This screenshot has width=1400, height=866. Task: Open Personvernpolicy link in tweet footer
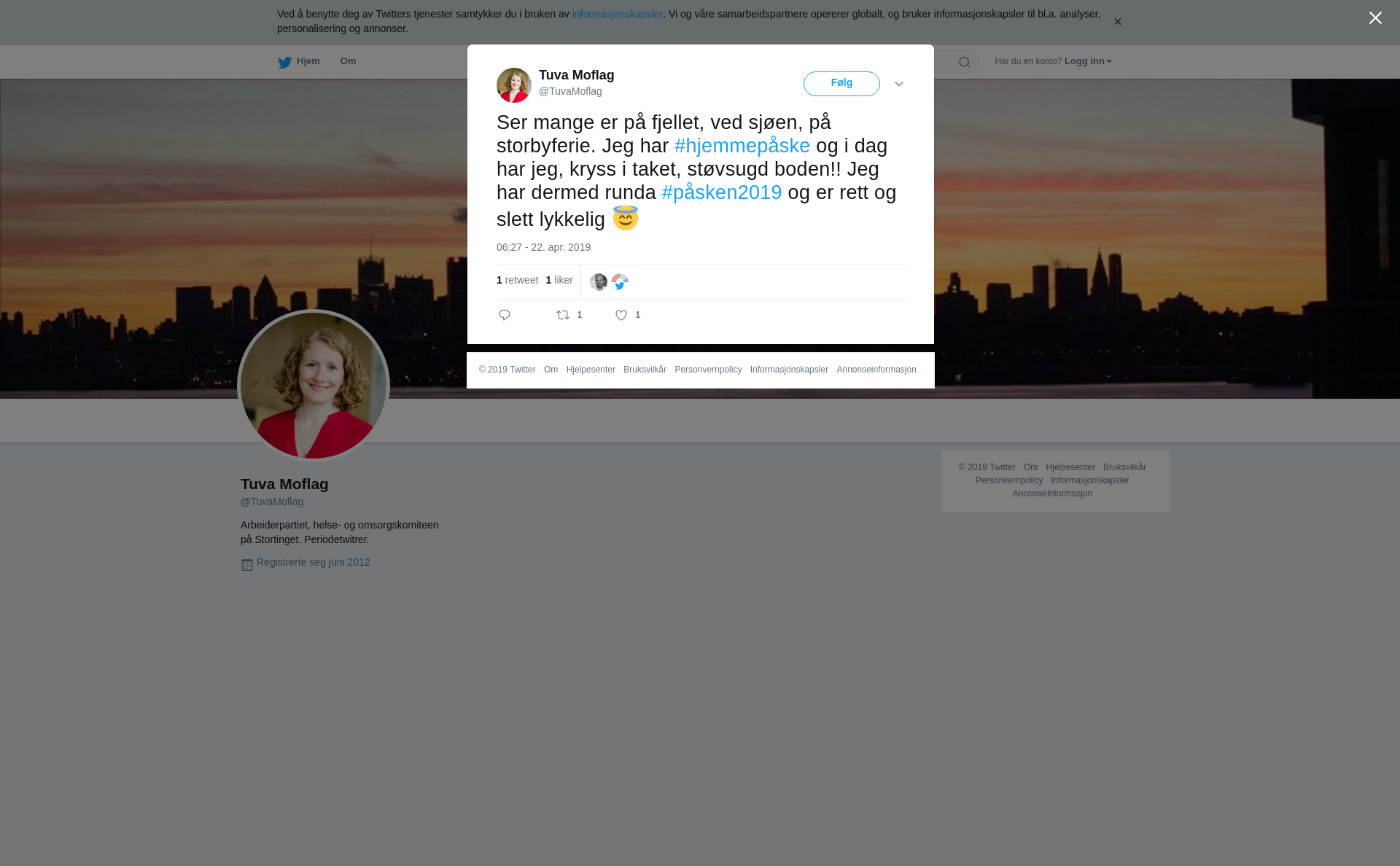708,370
